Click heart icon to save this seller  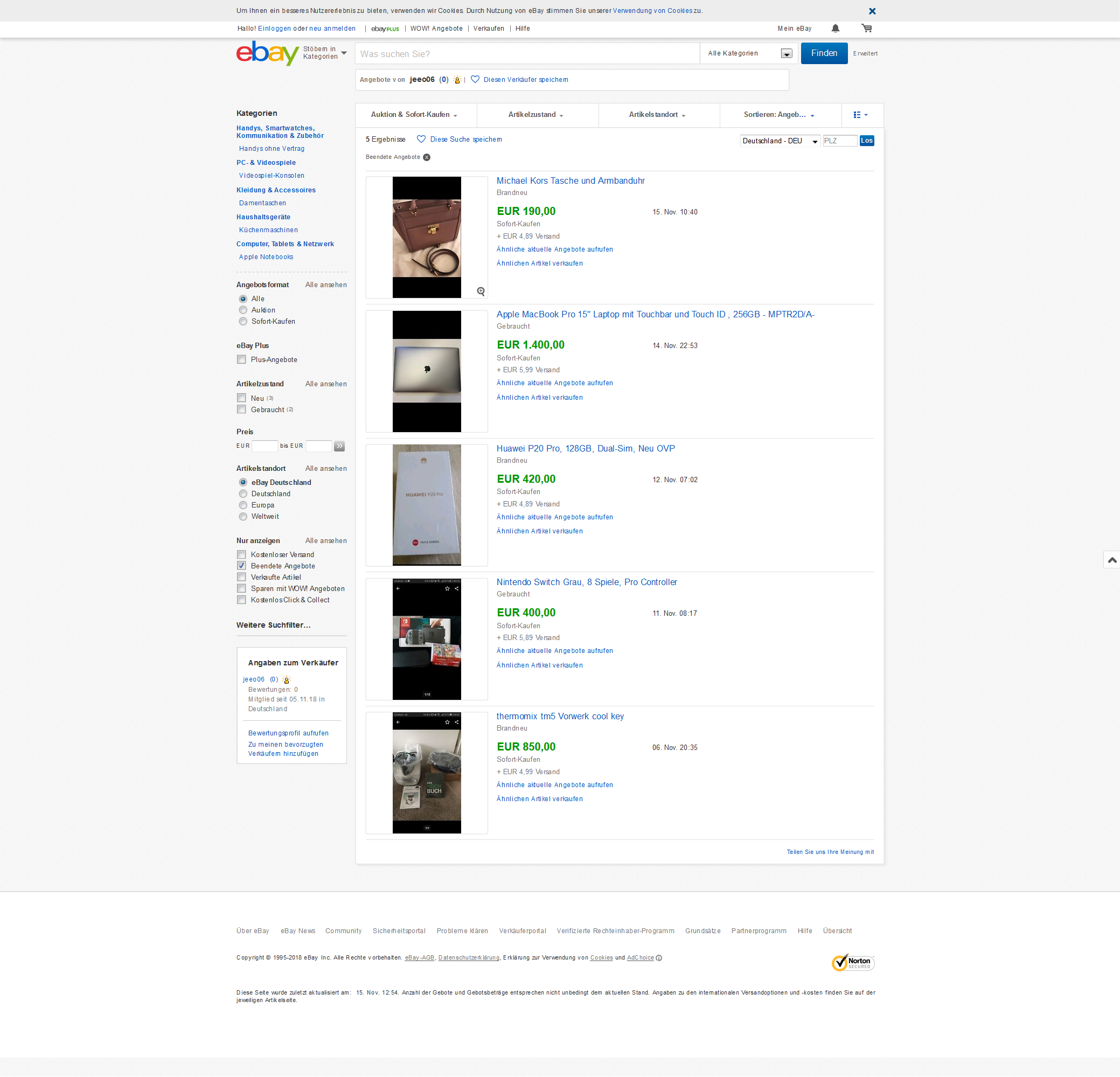tap(475, 79)
